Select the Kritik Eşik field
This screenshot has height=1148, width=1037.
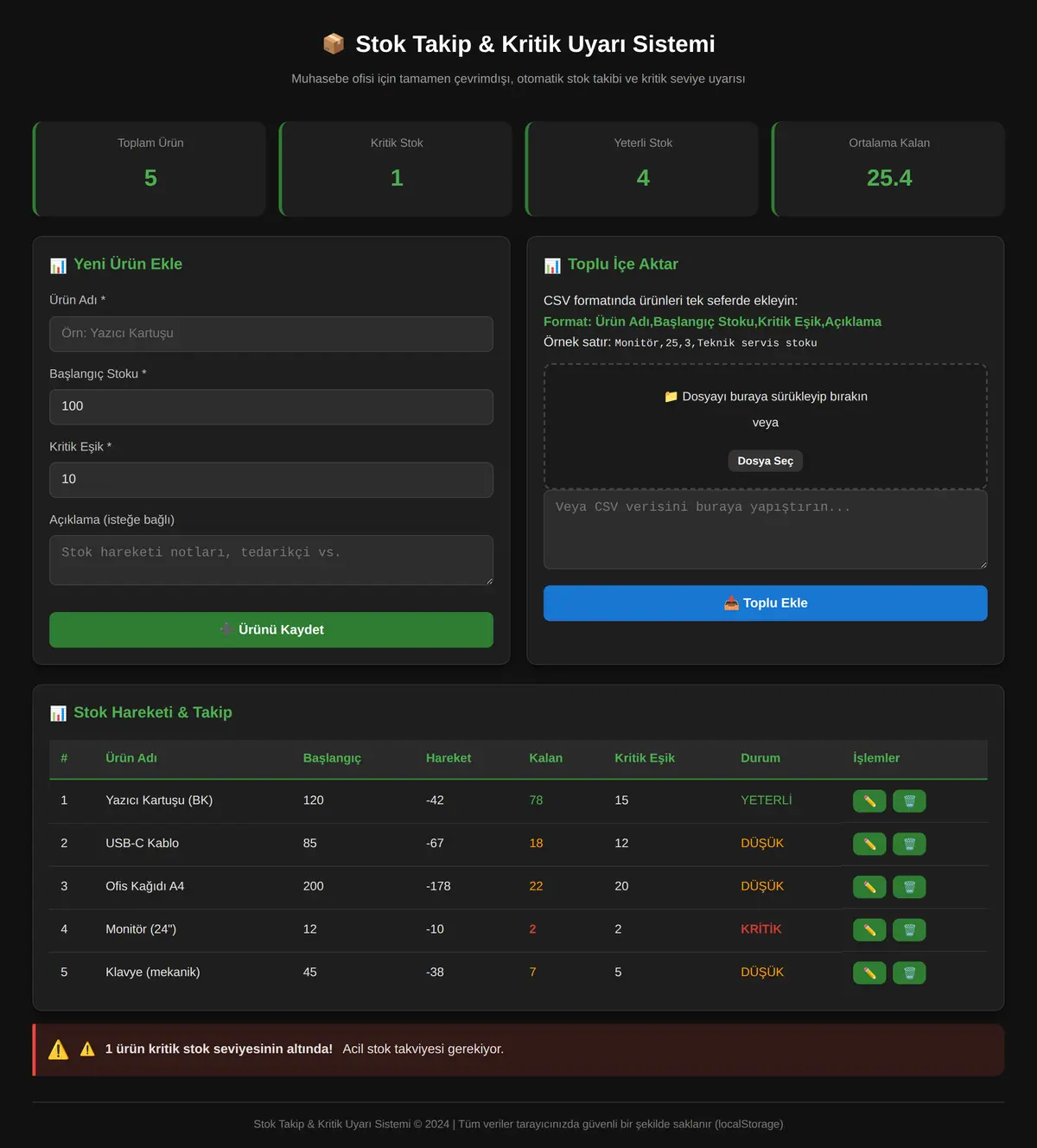[271, 480]
